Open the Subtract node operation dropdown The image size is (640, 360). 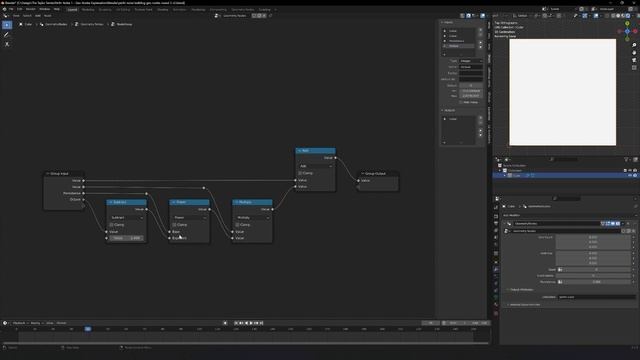[127, 218]
